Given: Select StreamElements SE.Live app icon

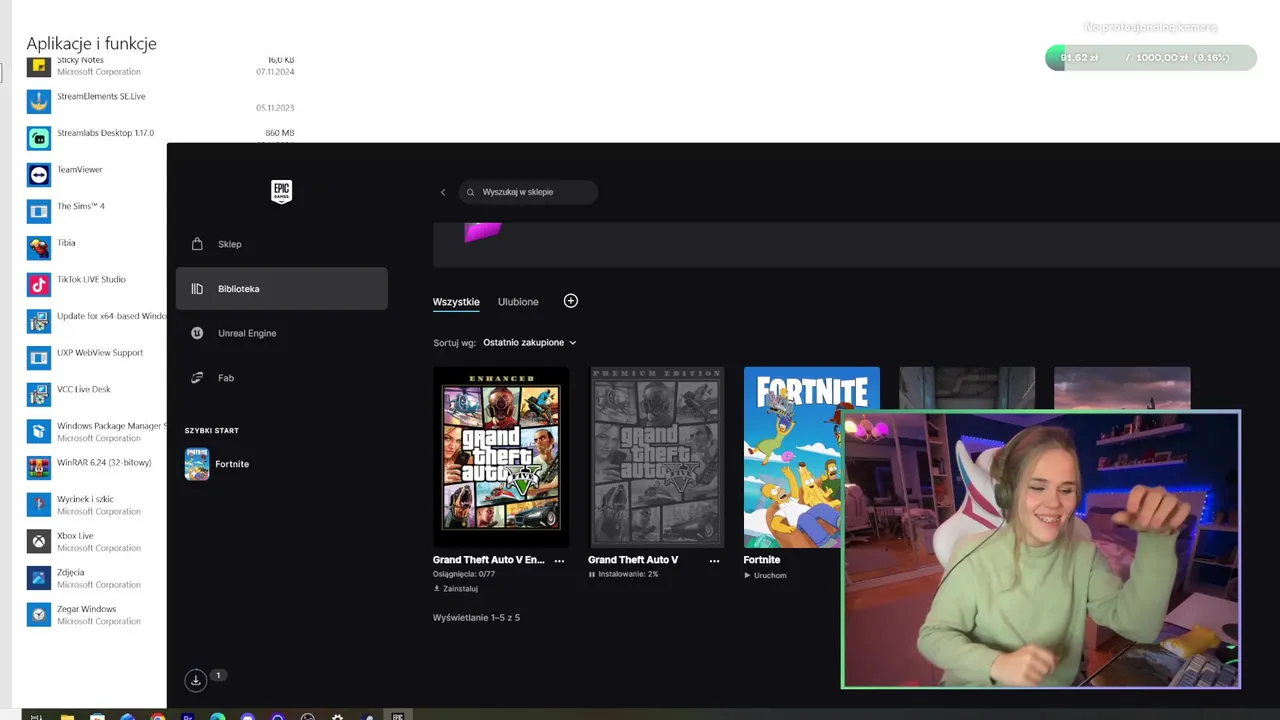Looking at the screenshot, I should [x=38, y=102].
